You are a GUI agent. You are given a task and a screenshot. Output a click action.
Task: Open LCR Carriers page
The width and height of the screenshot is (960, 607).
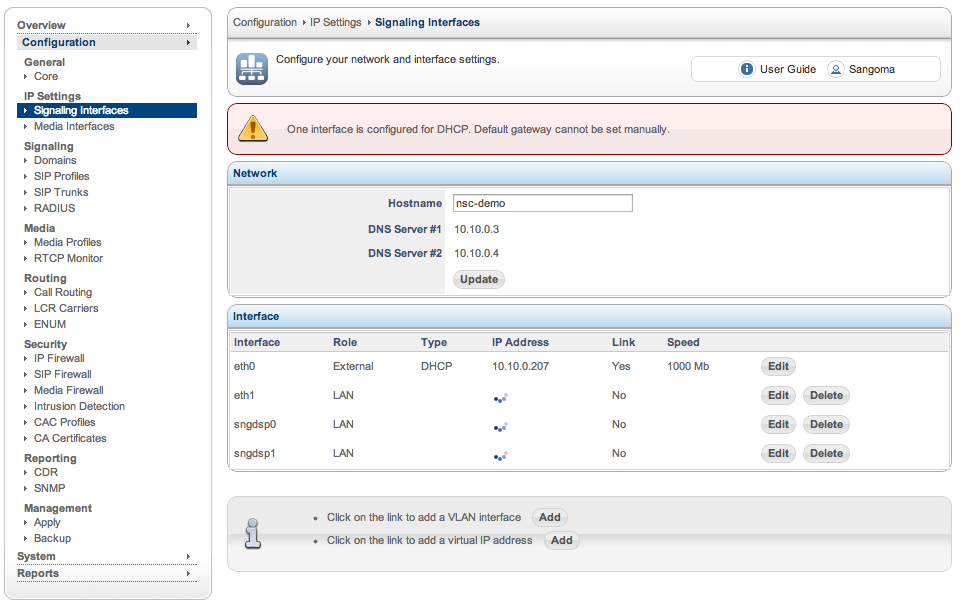(x=66, y=309)
